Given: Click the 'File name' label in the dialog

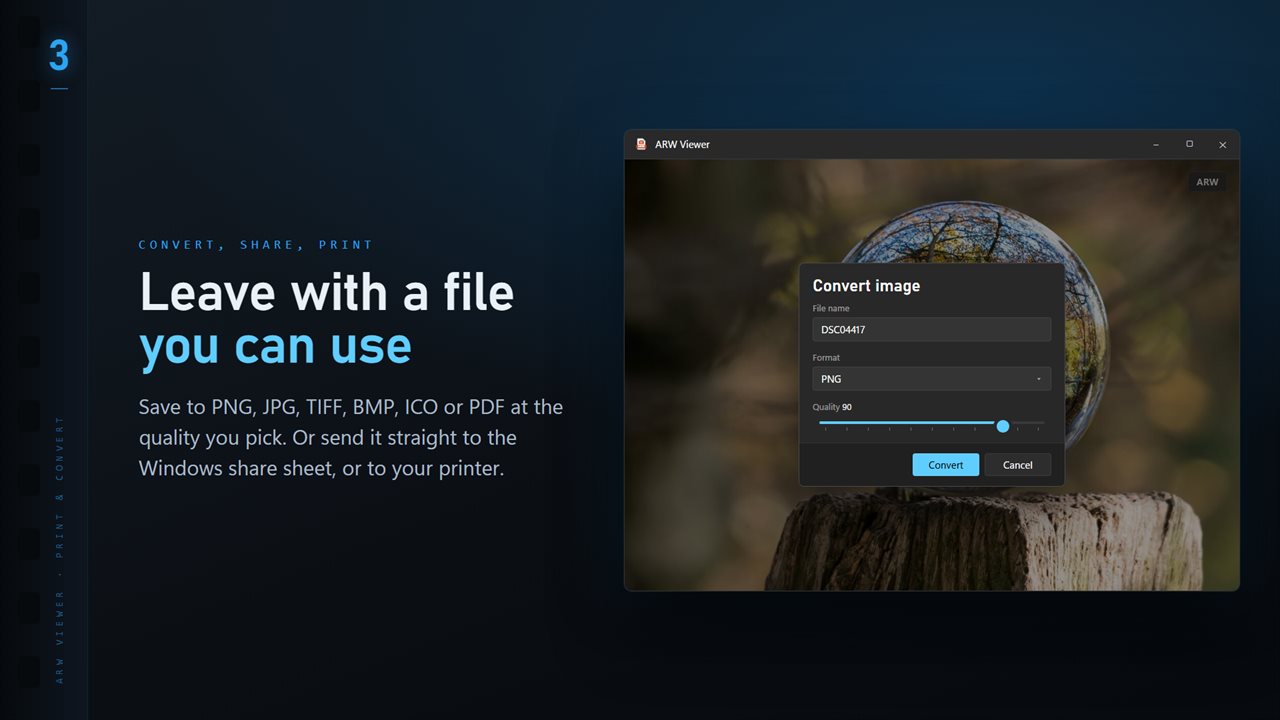Looking at the screenshot, I should (831, 308).
